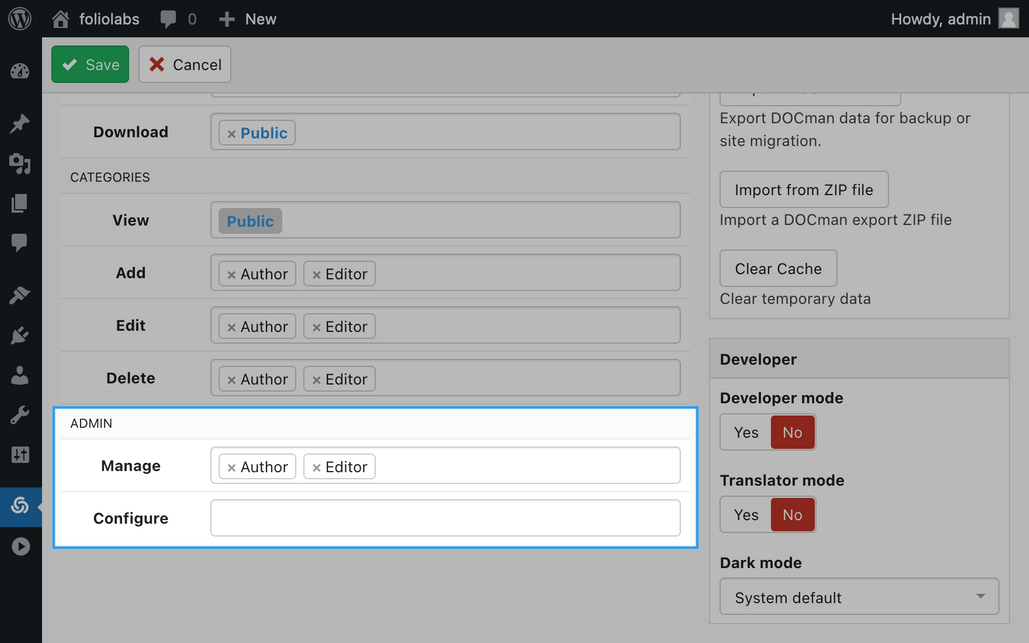
Task: Open the Delete permissions tag field
Action: 446,377
